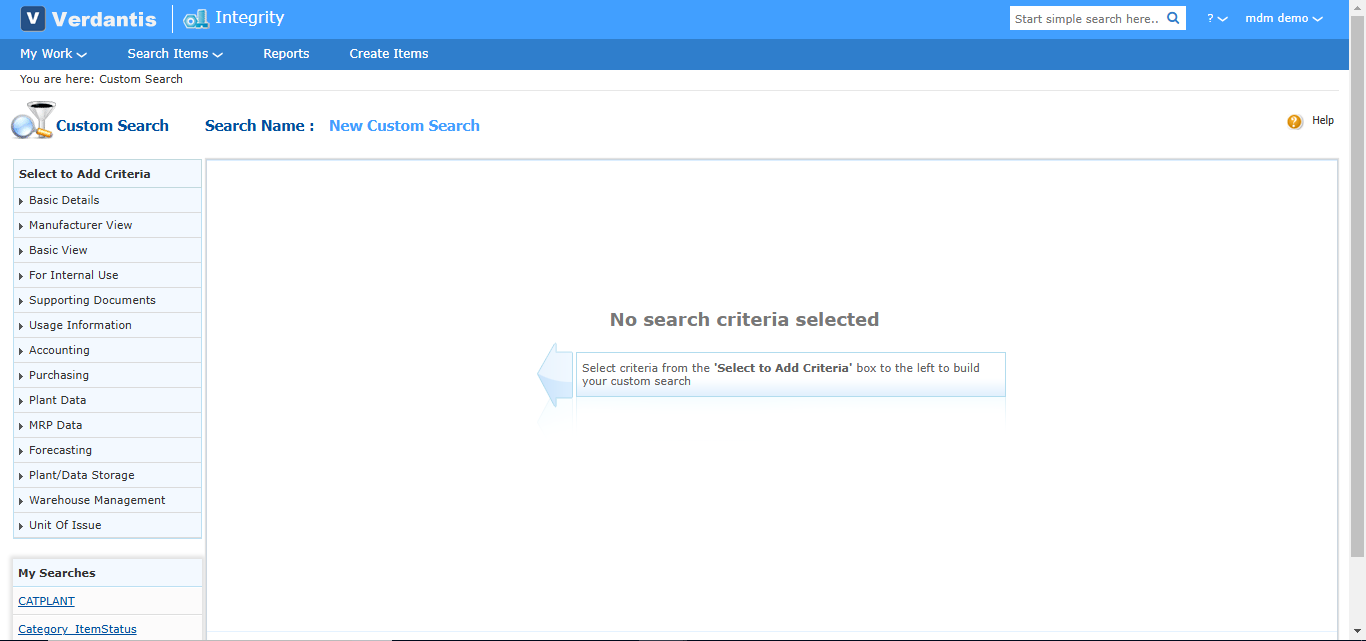Viewport: 1366px width, 641px height.
Task: Click into the simple search field
Action: coord(1086,19)
